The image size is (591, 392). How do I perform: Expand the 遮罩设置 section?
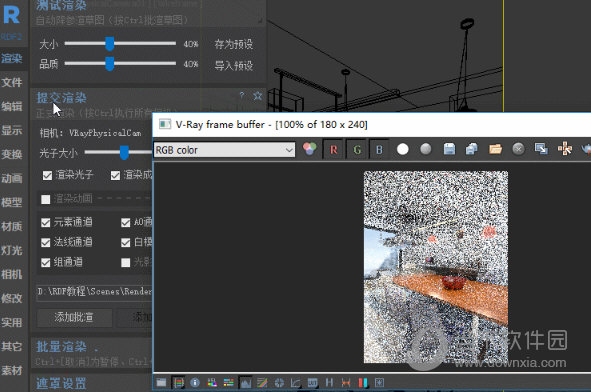point(61,383)
